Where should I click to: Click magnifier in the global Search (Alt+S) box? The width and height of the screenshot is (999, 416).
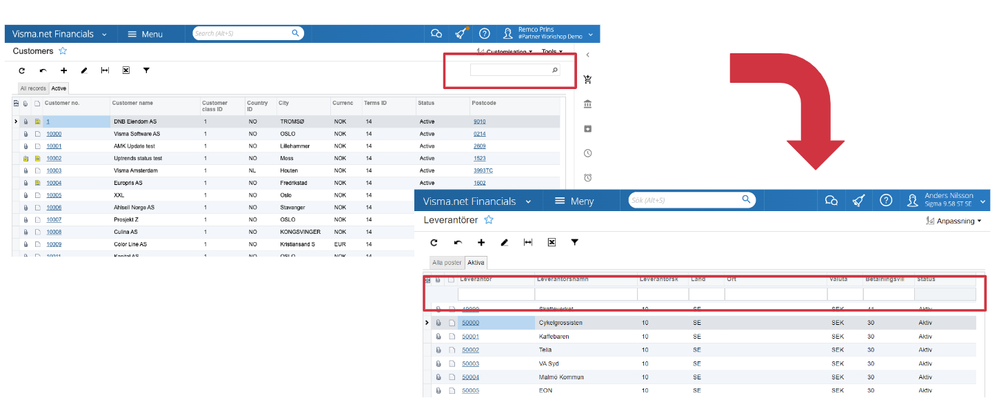tap(295, 33)
